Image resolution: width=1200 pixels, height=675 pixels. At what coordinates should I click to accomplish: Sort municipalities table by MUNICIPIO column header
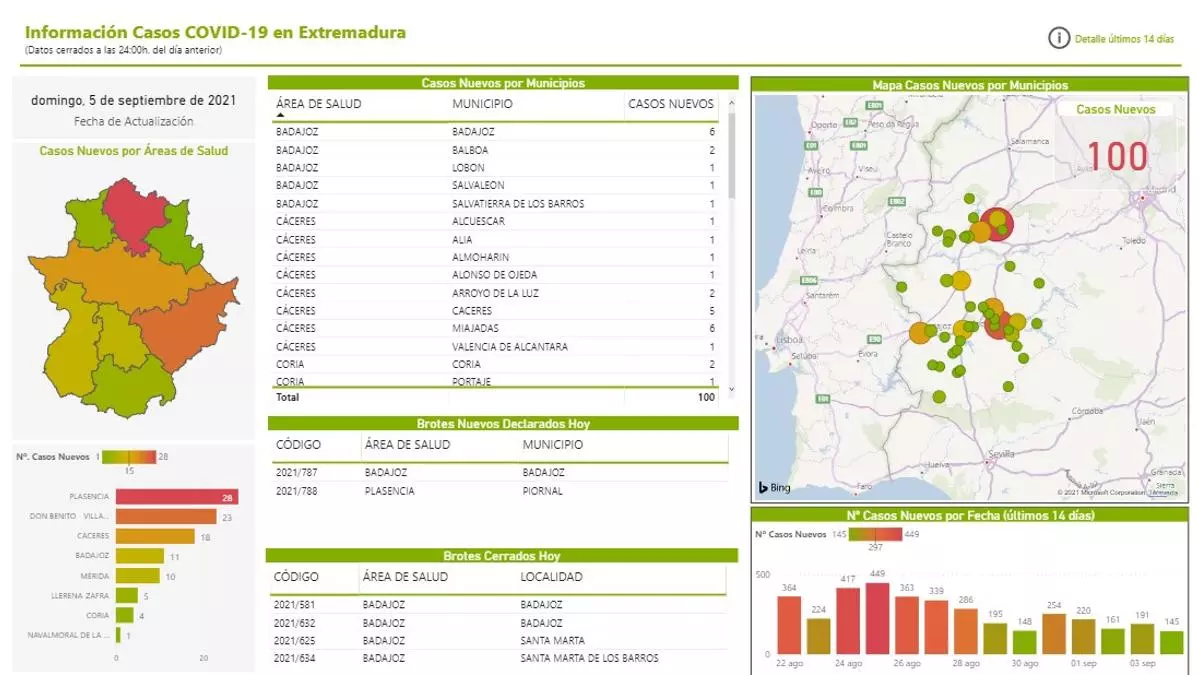coord(482,104)
